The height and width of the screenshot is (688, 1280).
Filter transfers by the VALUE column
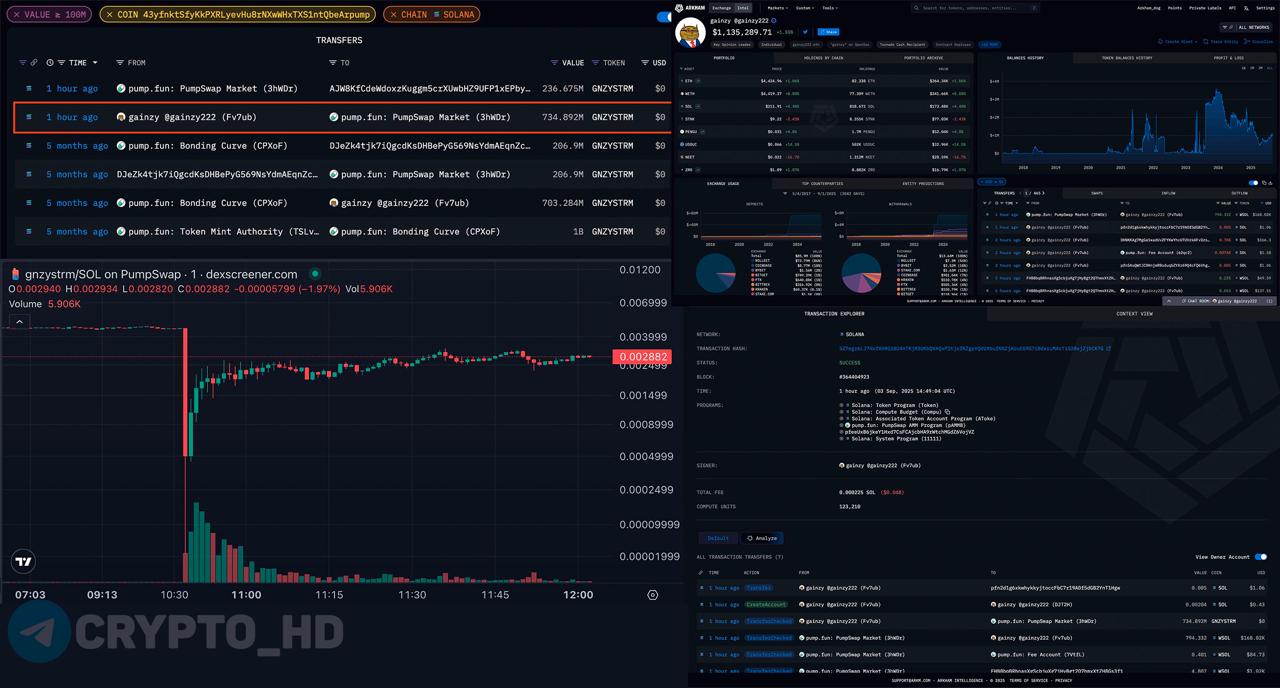pyautogui.click(x=555, y=63)
